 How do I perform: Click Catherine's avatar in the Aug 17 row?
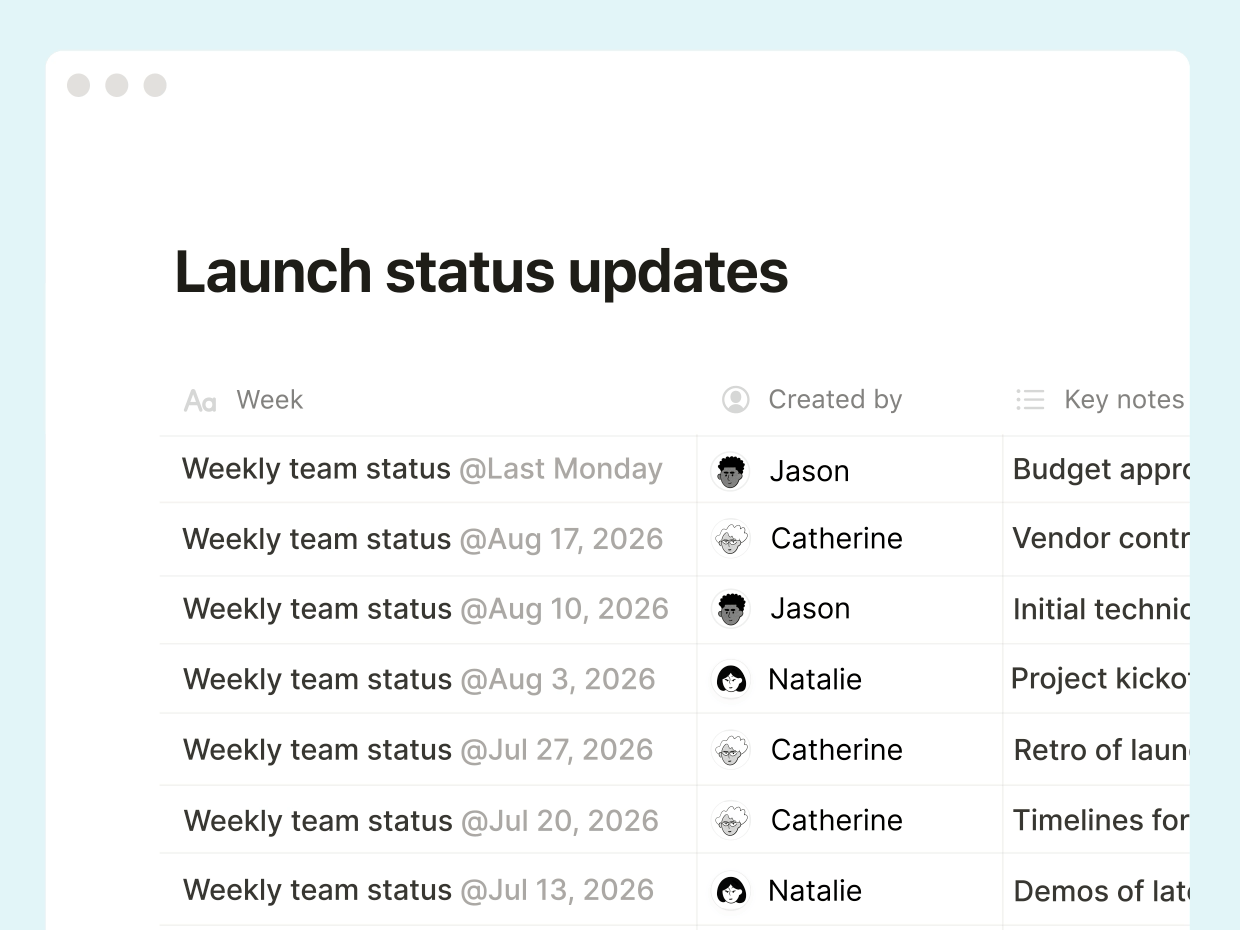731,539
